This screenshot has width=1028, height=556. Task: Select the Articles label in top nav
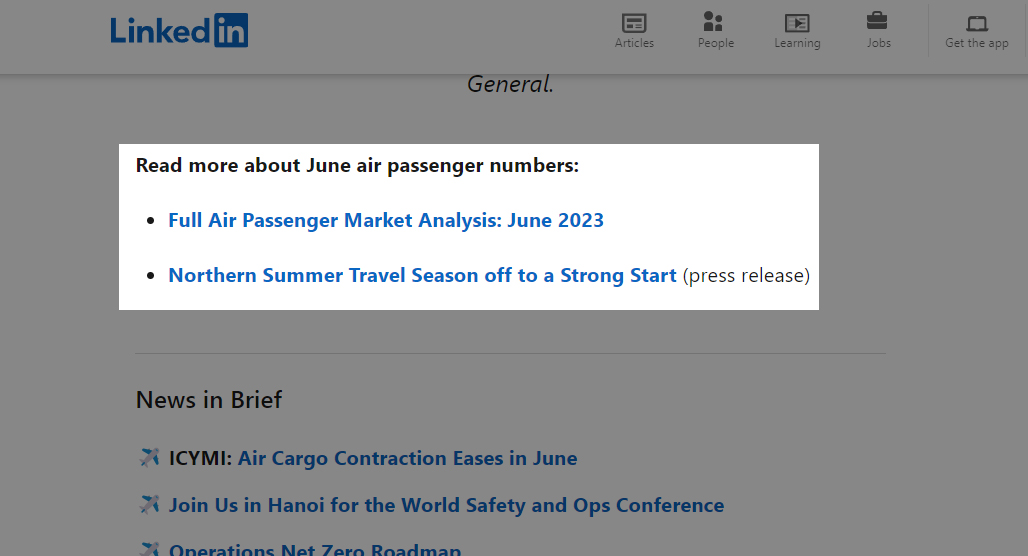[634, 43]
